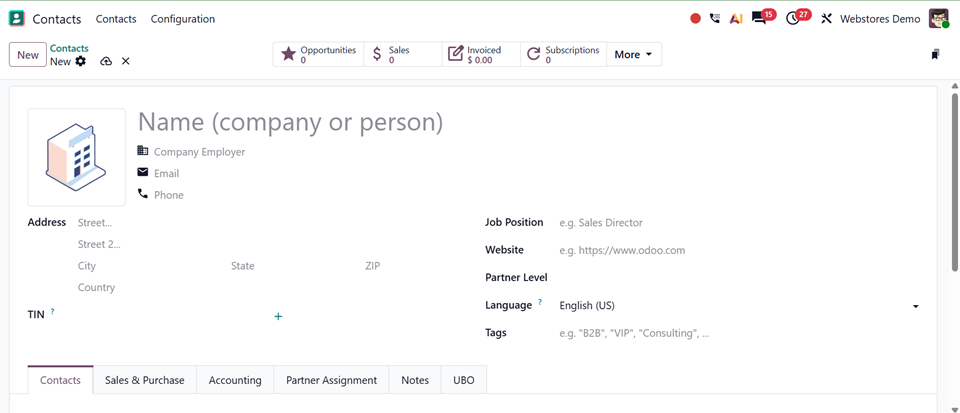The height and width of the screenshot is (413, 960).
Task: Click the contact avatar image placeholder
Action: pyautogui.click(x=77, y=157)
